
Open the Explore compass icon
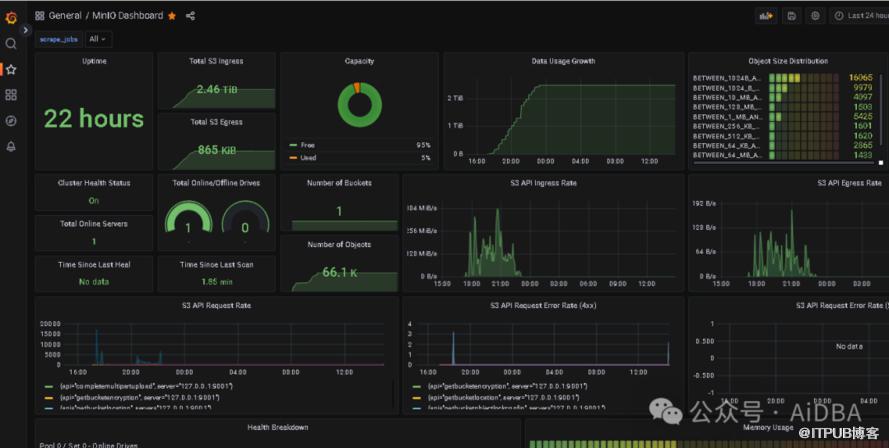(x=11, y=121)
